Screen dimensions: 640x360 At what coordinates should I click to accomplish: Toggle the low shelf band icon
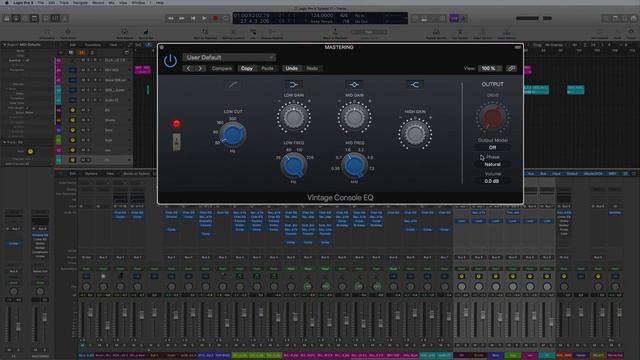(x=293, y=84)
